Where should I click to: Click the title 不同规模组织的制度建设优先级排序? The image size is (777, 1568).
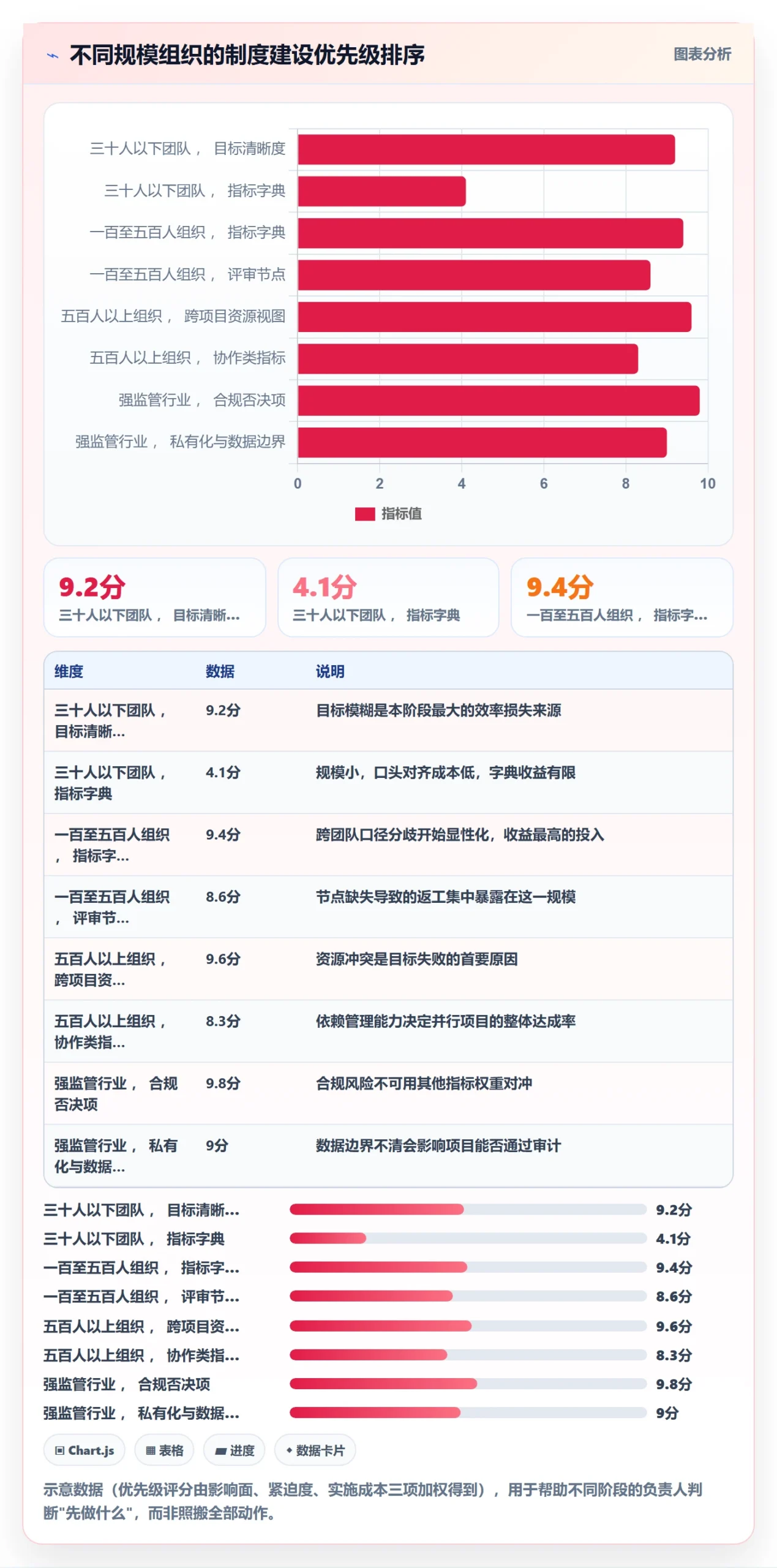click(247, 55)
